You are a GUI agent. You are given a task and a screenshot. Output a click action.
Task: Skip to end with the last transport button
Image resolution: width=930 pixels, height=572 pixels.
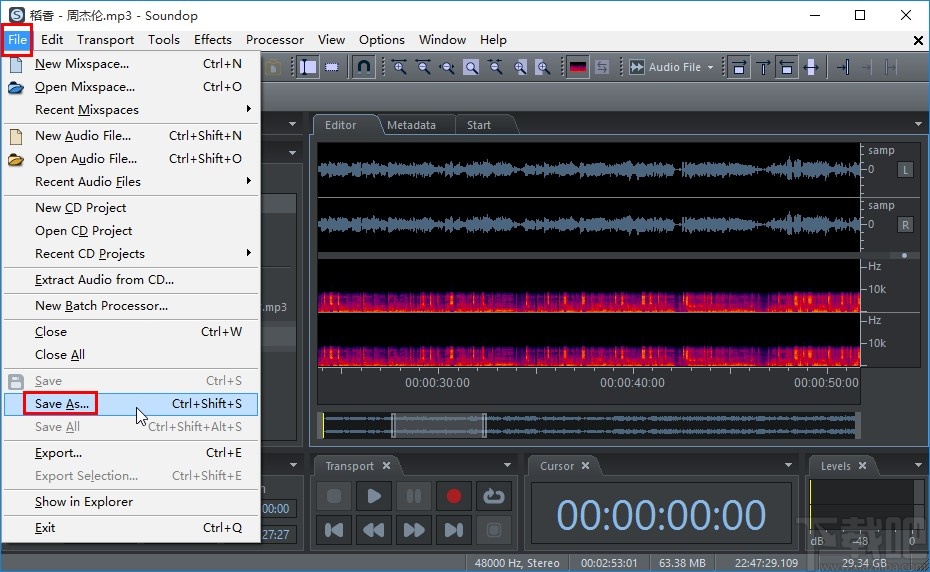454,530
